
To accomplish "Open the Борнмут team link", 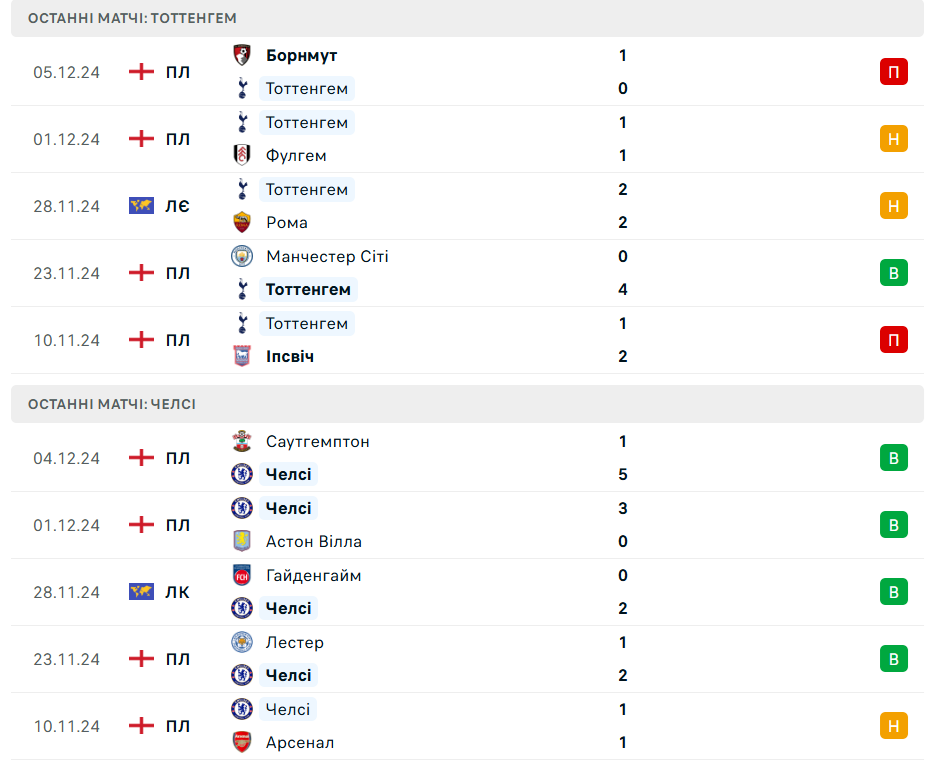I will (301, 56).
